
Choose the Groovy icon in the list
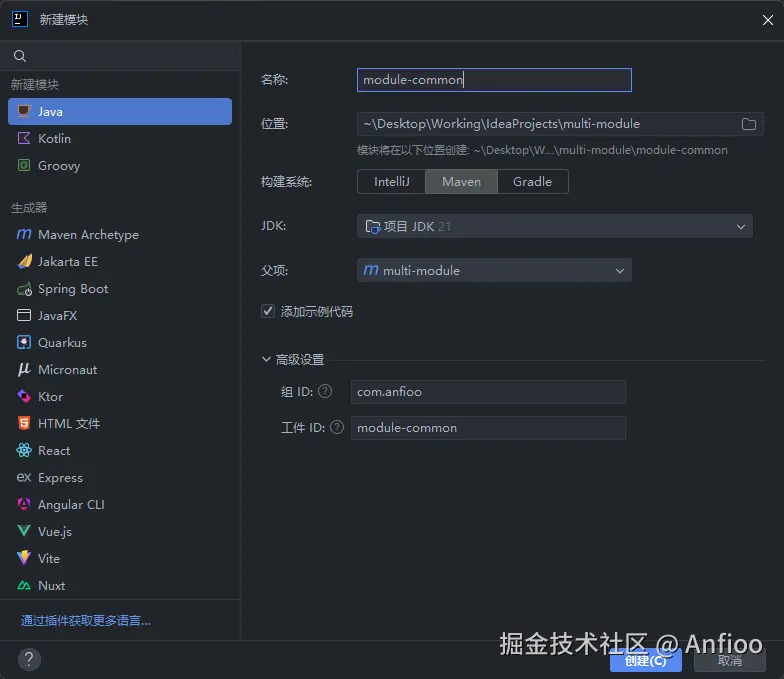24,166
